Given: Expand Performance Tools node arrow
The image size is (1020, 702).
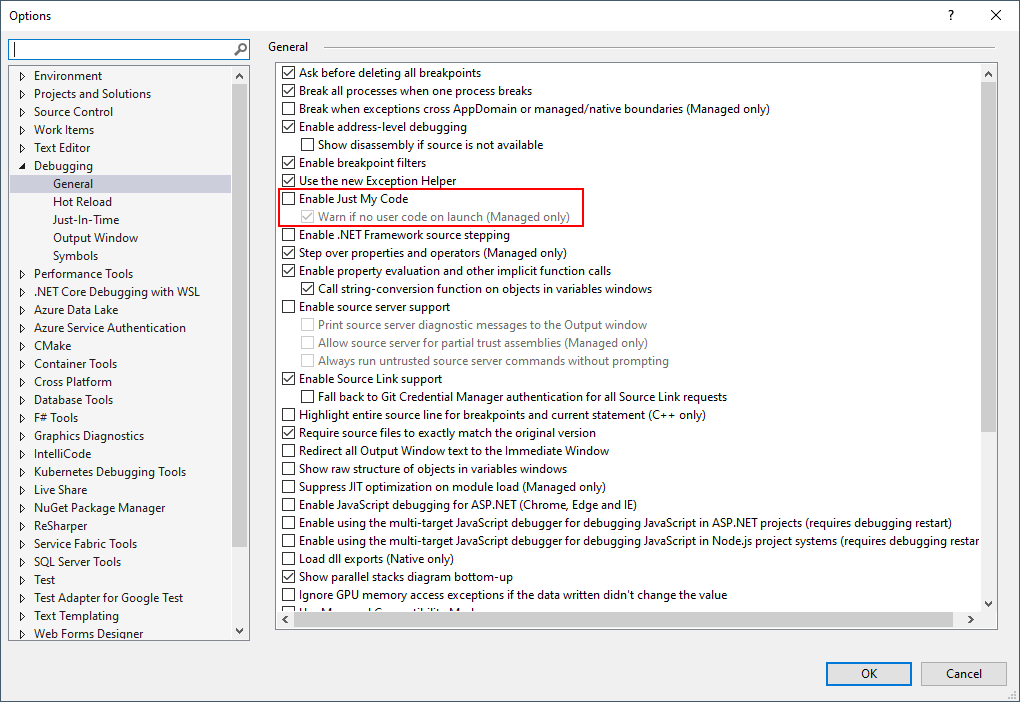Looking at the screenshot, I should click(x=22, y=274).
